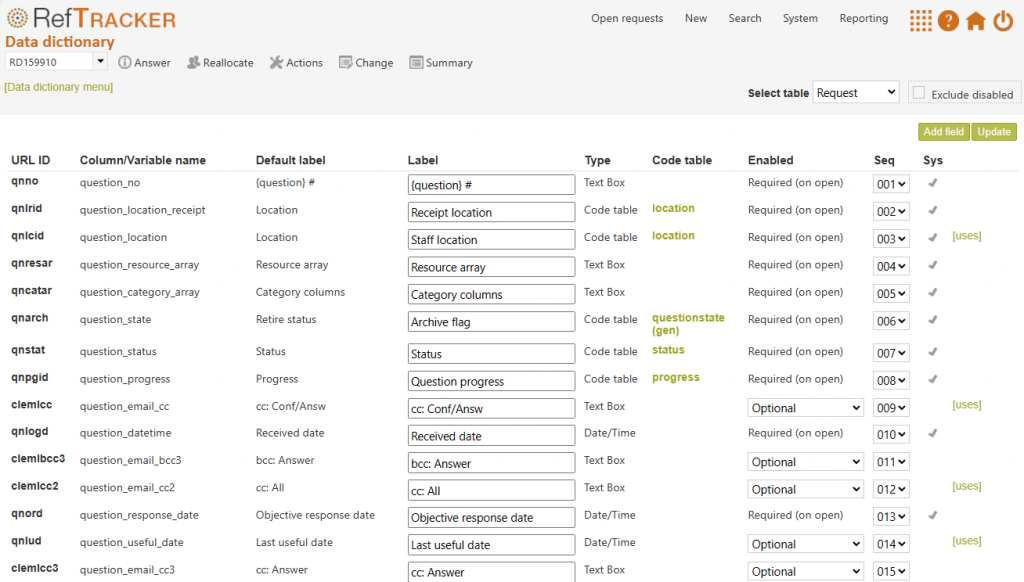Click the Objective response date label field
This screenshot has width=1024, height=582.
click(491, 517)
